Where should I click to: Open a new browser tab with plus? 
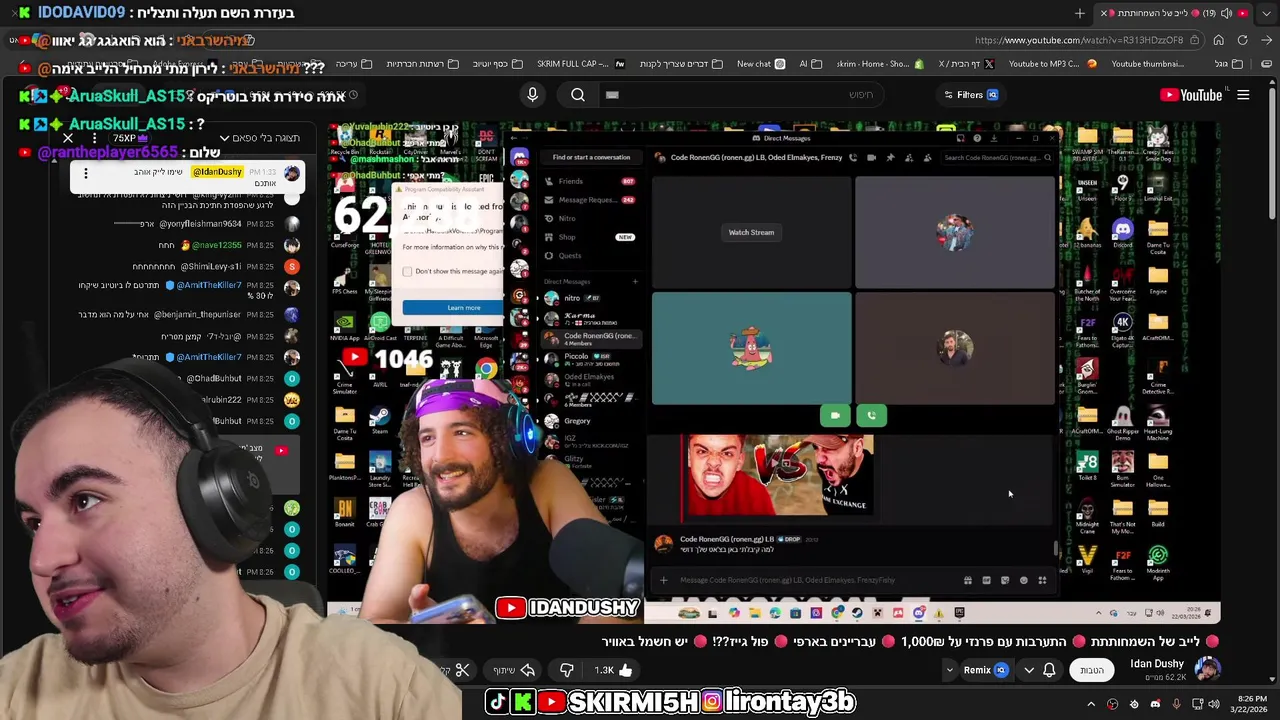(x=1079, y=13)
